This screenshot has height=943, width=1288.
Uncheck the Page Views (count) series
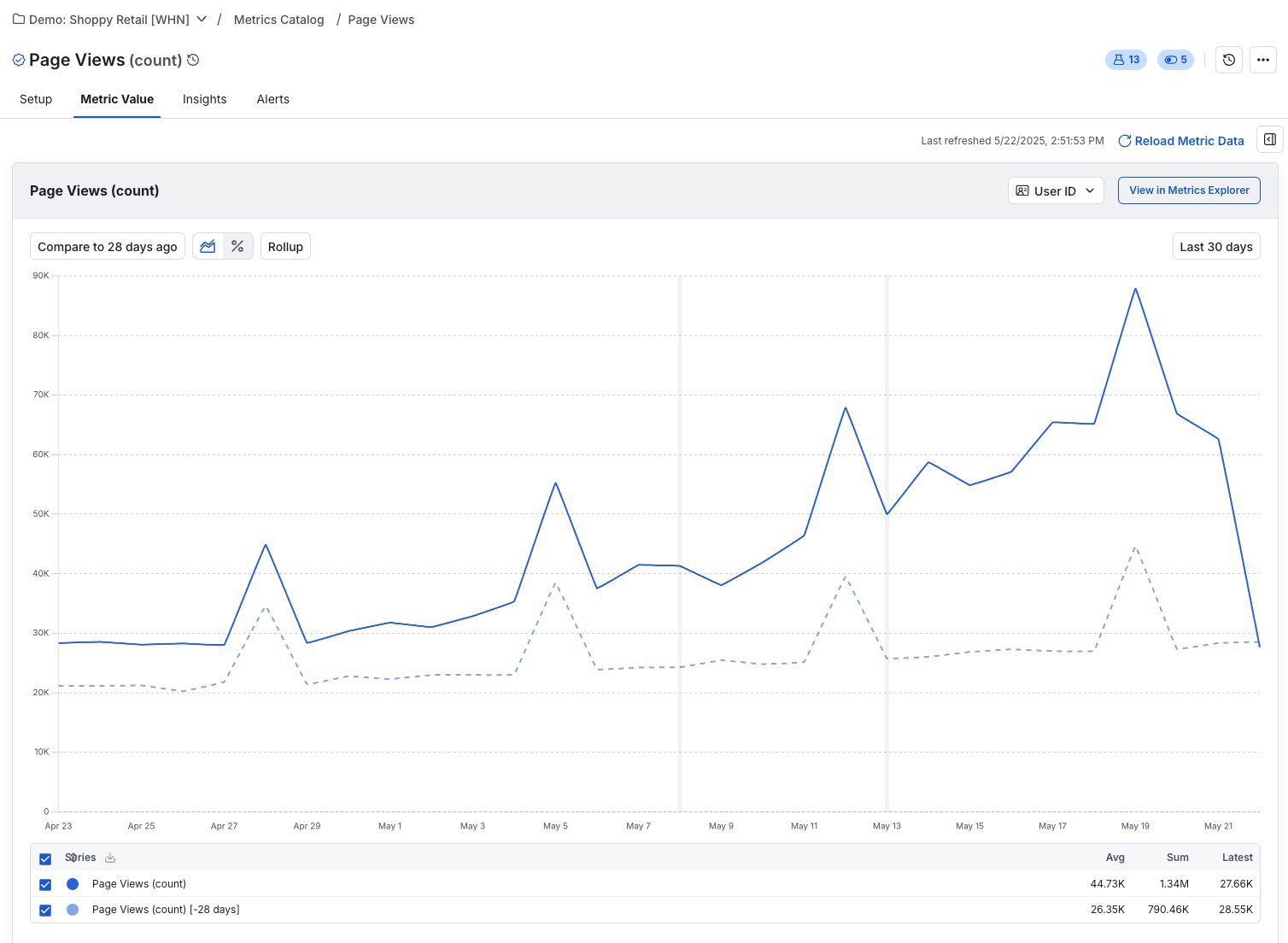[x=44, y=884]
